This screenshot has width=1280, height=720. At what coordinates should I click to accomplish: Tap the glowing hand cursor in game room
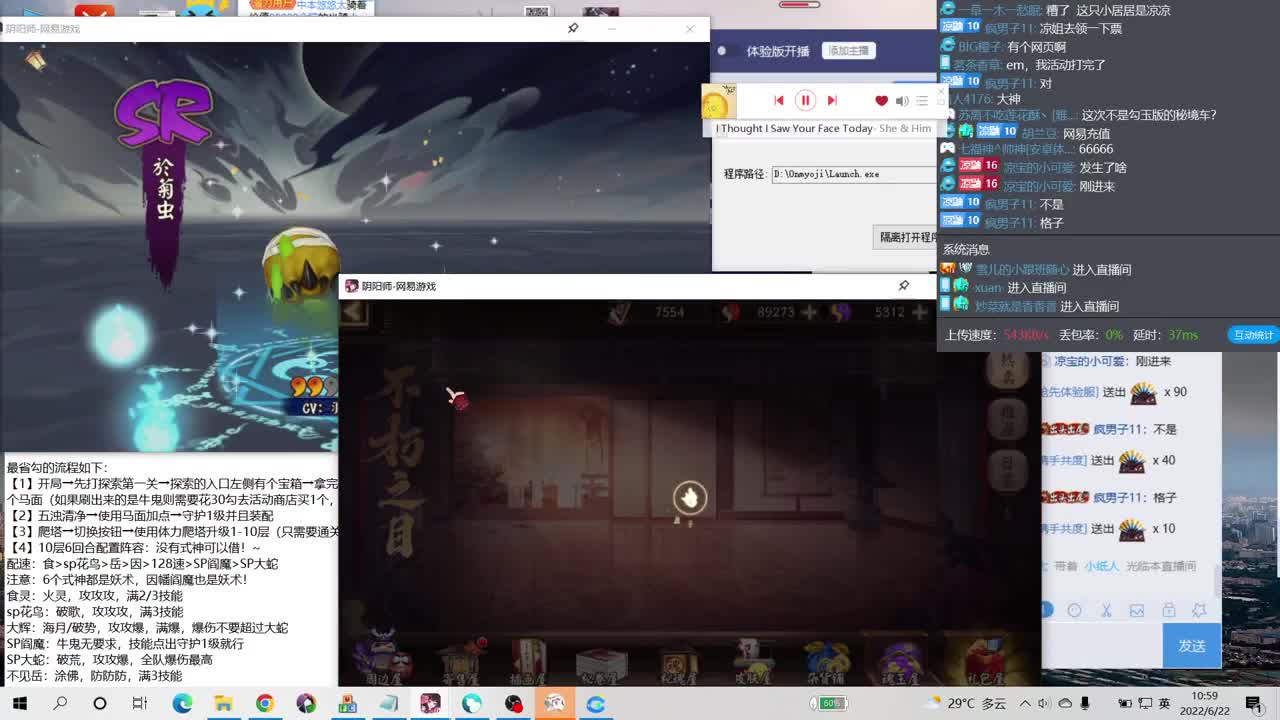tap(689, 497)
